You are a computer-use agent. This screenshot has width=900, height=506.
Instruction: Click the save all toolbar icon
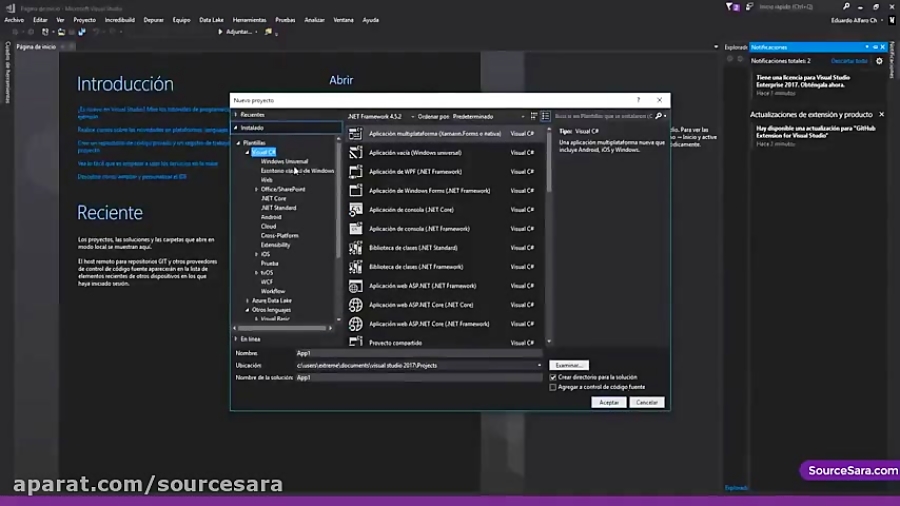tap(82, 32)
